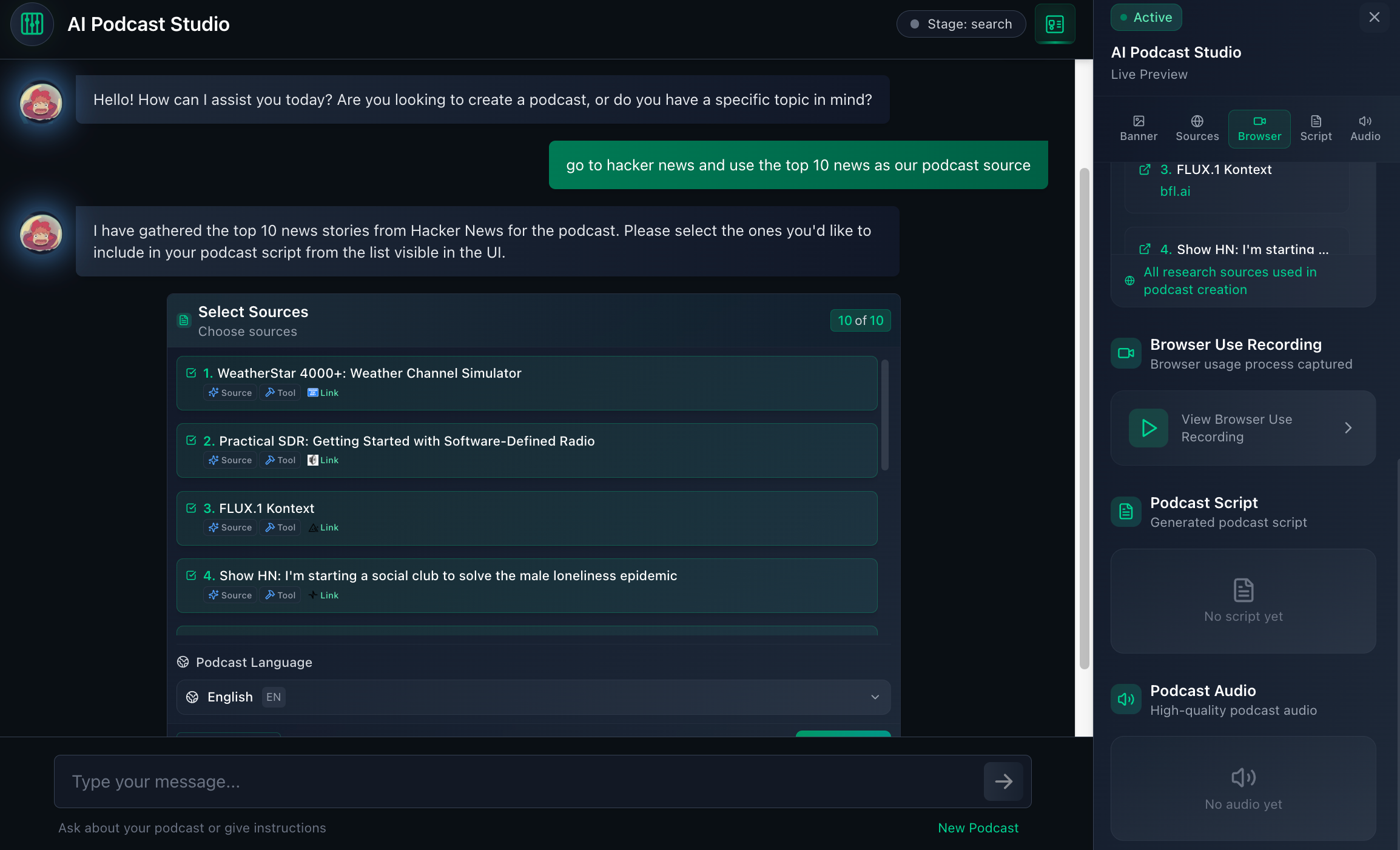Click Practical SDR: Getting Started title

pos(406,441)
